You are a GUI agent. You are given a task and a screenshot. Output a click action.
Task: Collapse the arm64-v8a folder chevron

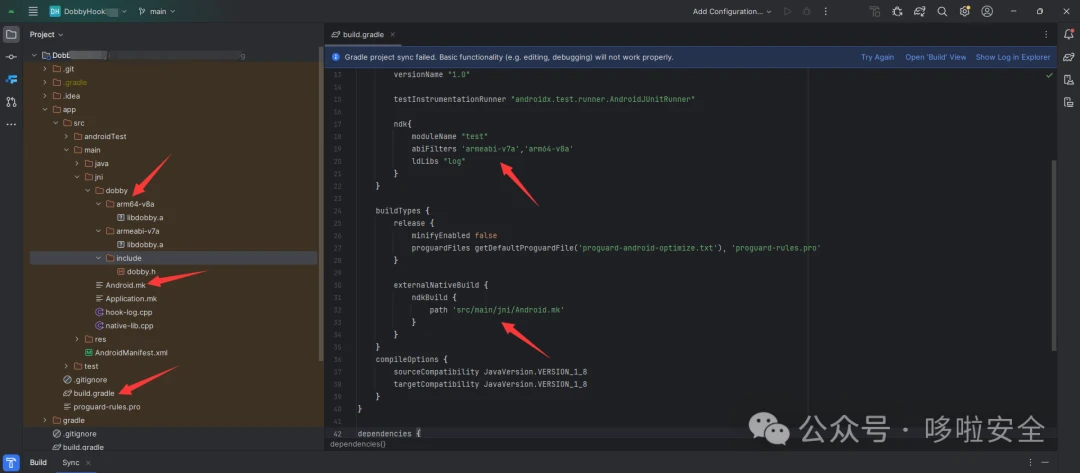(x=99, y=204)
